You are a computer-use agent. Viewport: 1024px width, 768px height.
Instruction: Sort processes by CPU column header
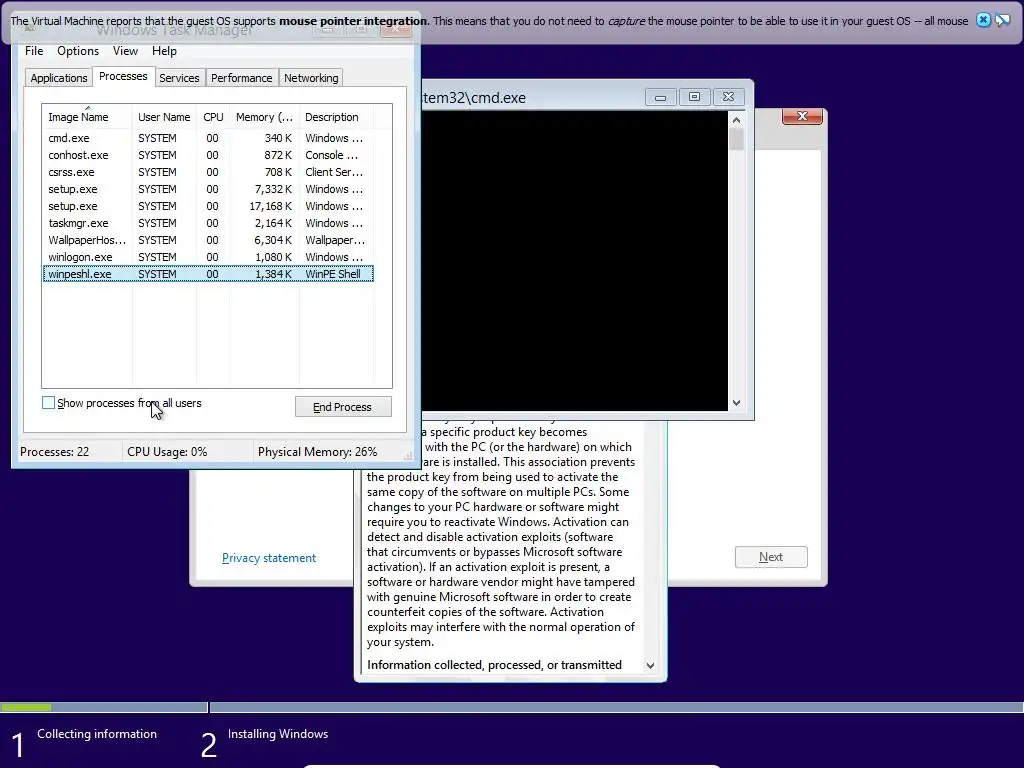coord(213,117)
